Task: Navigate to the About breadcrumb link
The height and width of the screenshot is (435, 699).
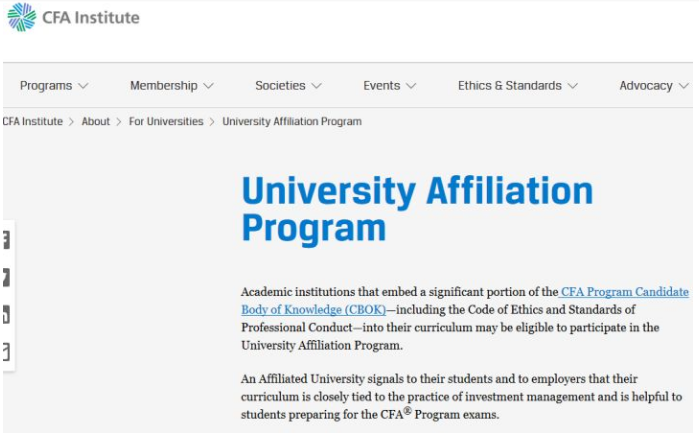Action: click(x=96, y=122)
